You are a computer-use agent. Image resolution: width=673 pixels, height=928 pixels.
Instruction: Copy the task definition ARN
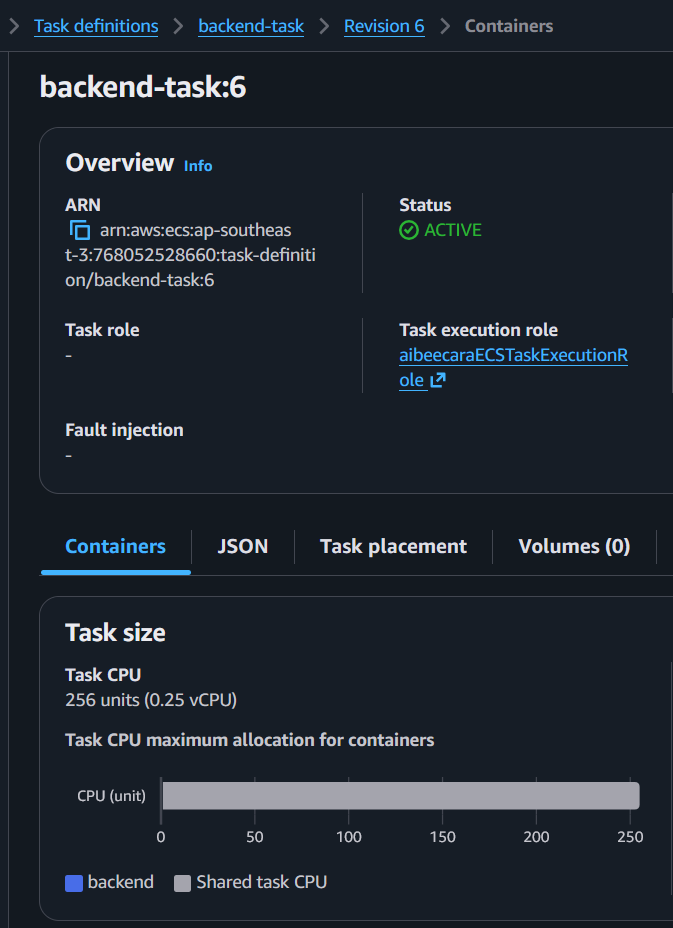(x=80, y=230)
